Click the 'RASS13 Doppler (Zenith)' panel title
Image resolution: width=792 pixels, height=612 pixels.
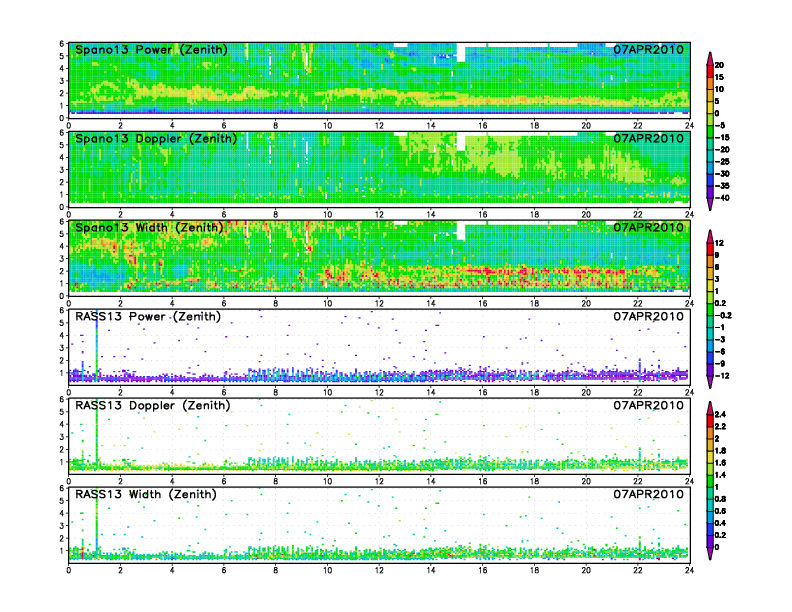click(x=153, y=405)
